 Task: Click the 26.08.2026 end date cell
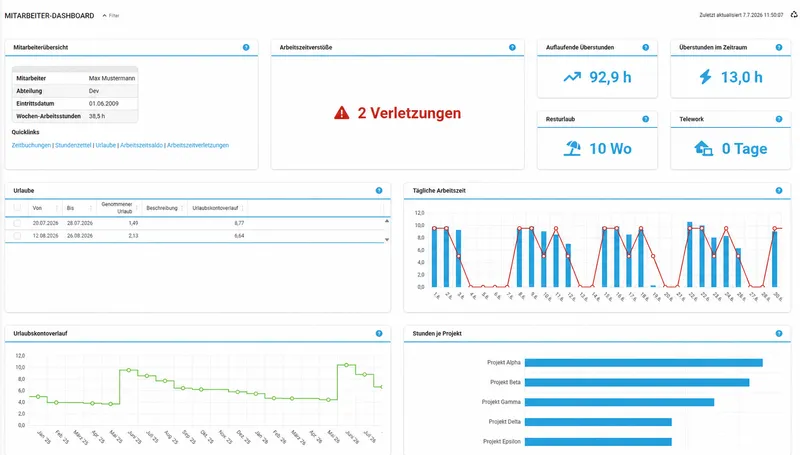(x=80, y=236)
